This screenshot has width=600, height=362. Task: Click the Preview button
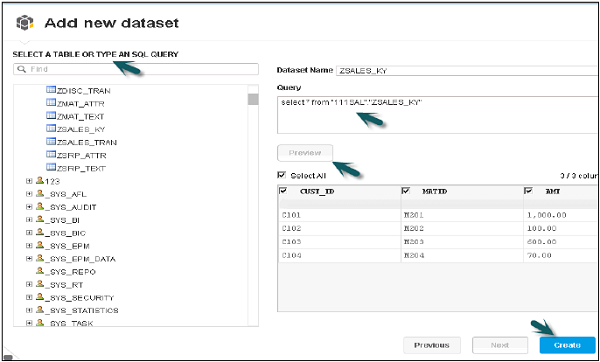coord(305,153)
